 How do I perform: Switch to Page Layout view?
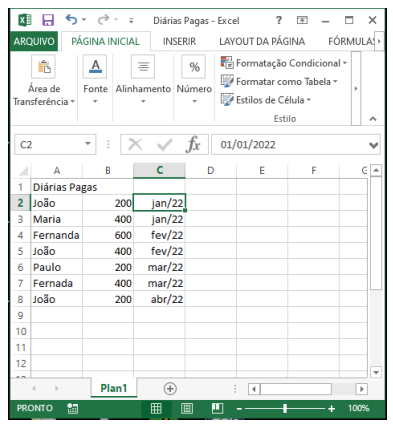[x=187, y=408]
